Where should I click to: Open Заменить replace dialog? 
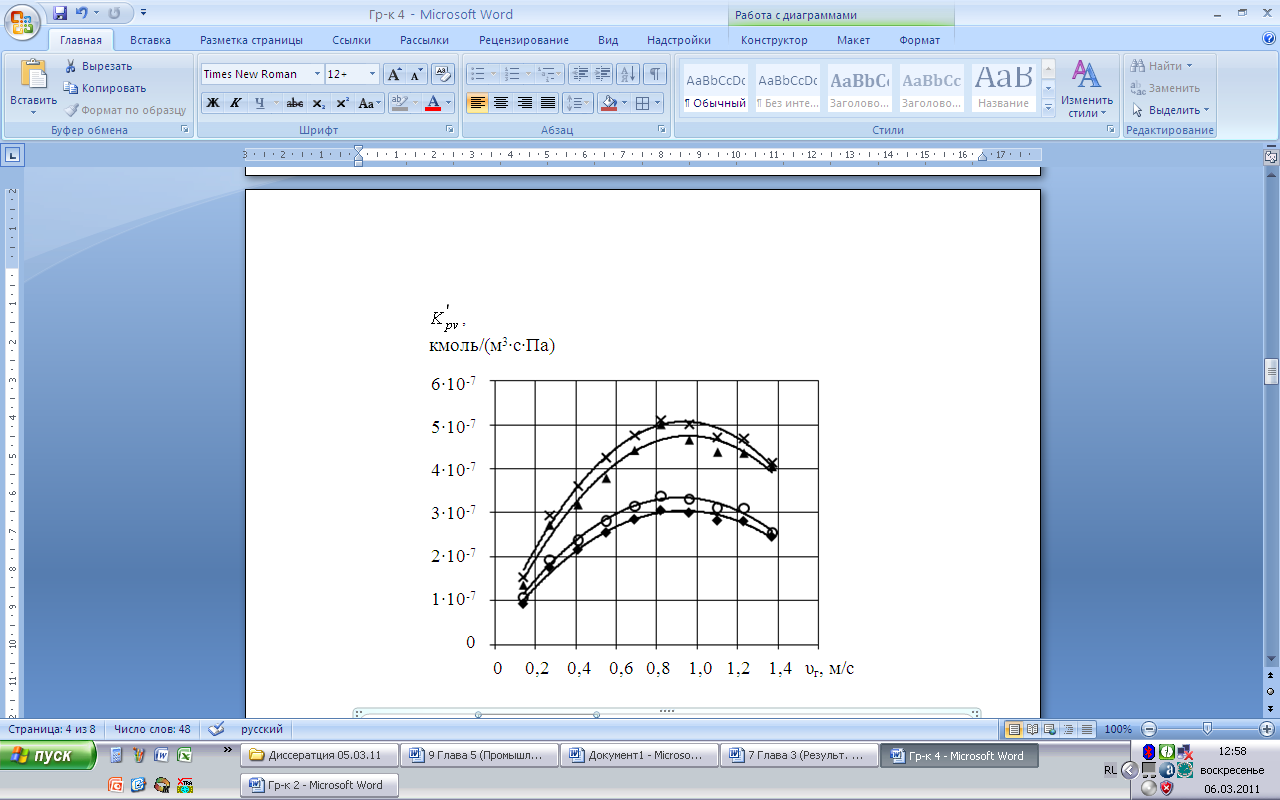point(1165,88)
